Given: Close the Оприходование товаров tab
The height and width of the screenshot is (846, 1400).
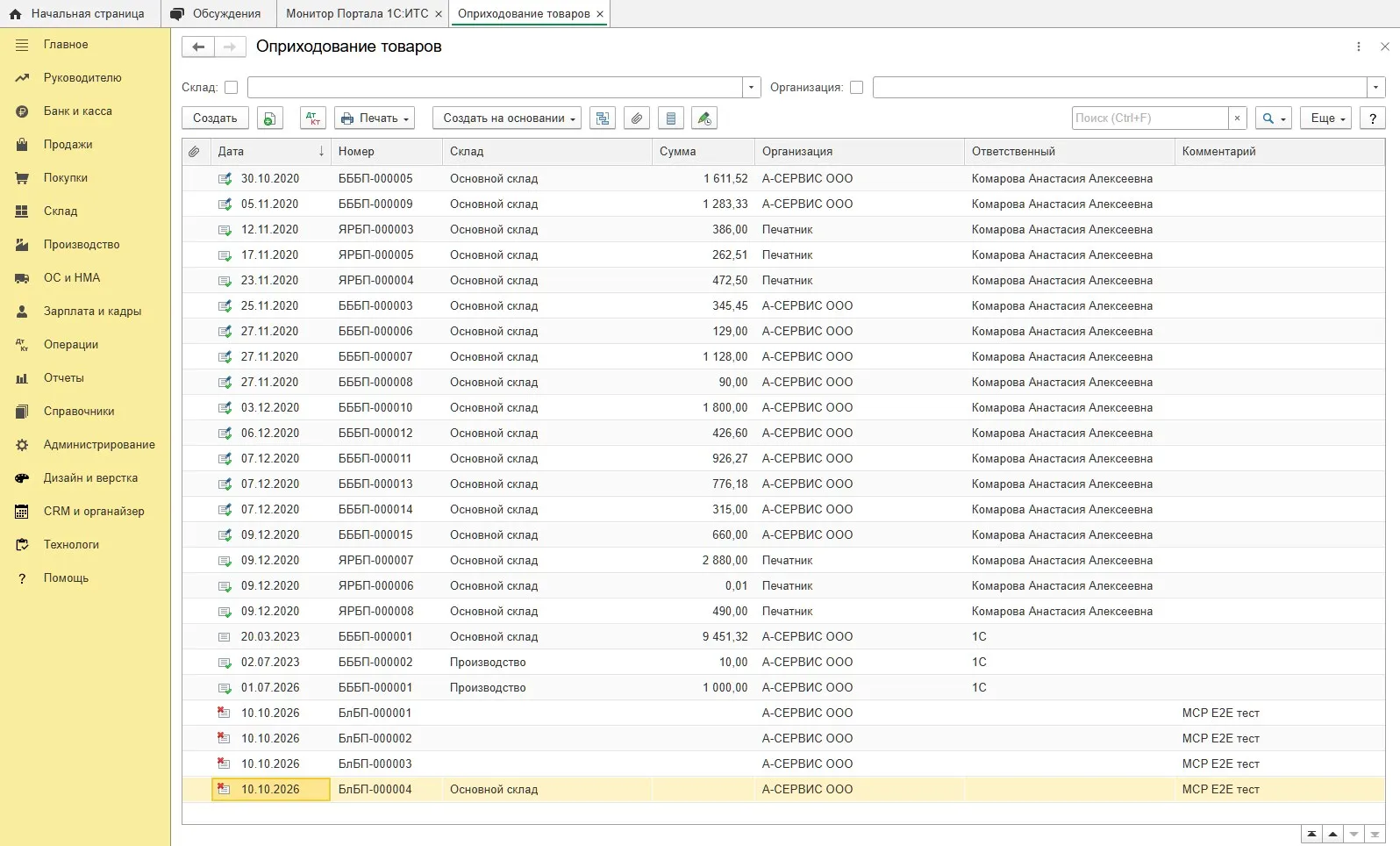Looking at the screenshot, I should [600, 14].
